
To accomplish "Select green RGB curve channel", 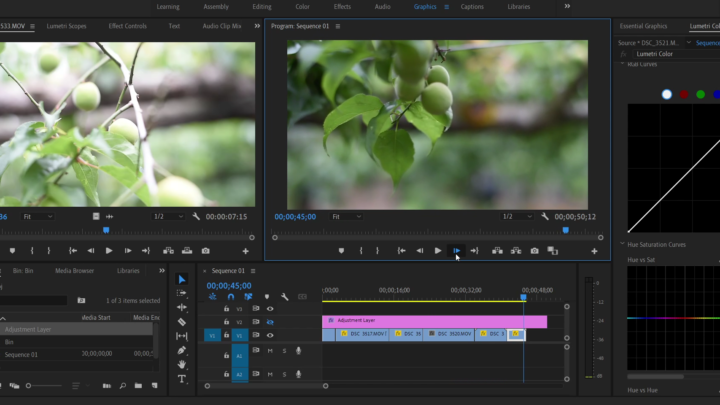I will (x=701, y=94).
